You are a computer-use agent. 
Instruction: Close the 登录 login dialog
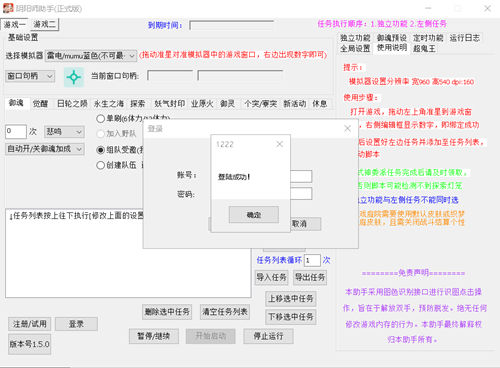(x=348, y=129)
